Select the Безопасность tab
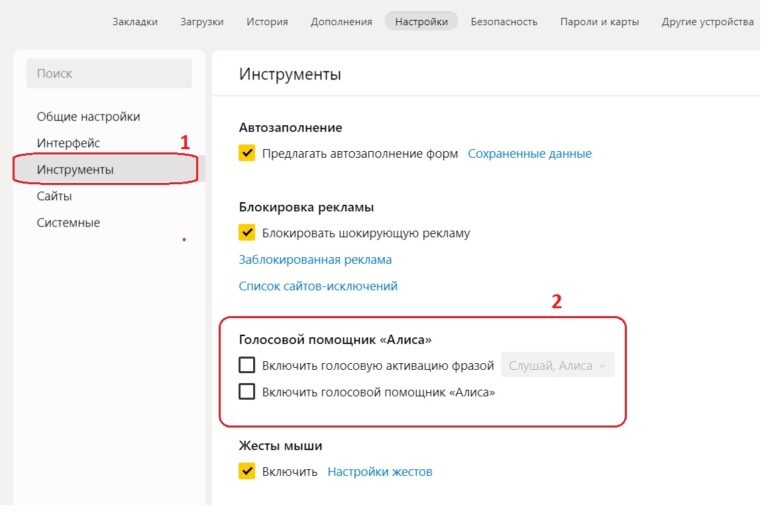 (504, 21)
